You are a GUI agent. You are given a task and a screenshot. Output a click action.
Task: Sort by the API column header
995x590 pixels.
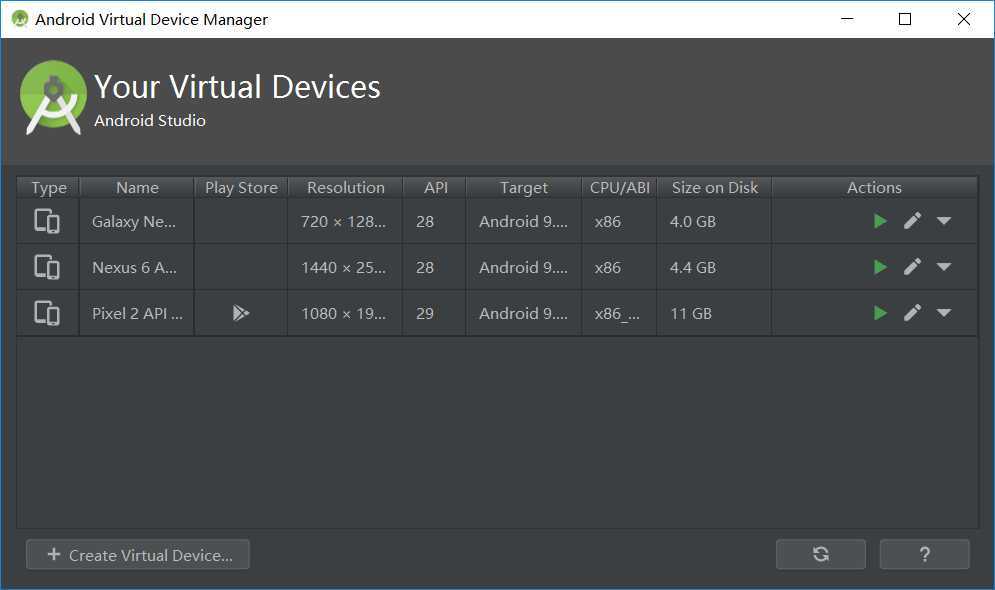tap(435, 188)
